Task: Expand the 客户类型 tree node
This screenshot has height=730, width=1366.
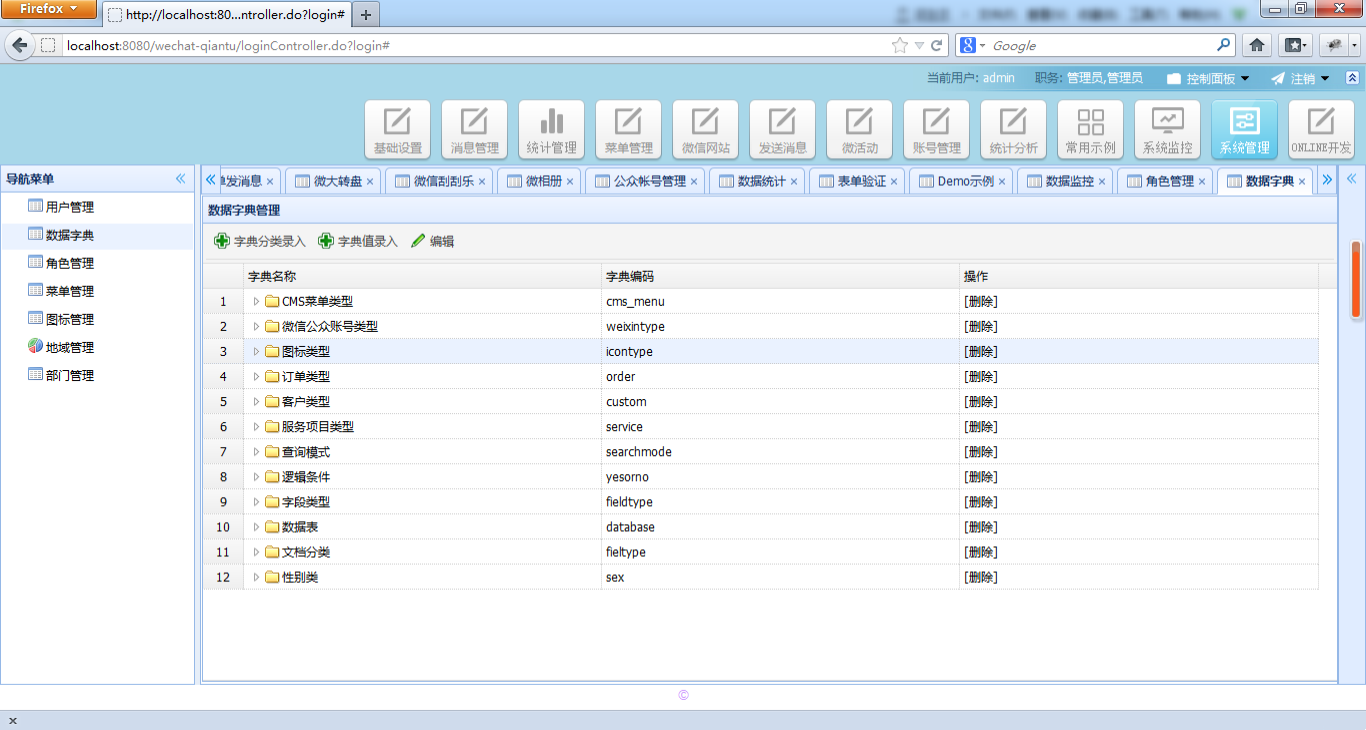Action: (256, 401)
